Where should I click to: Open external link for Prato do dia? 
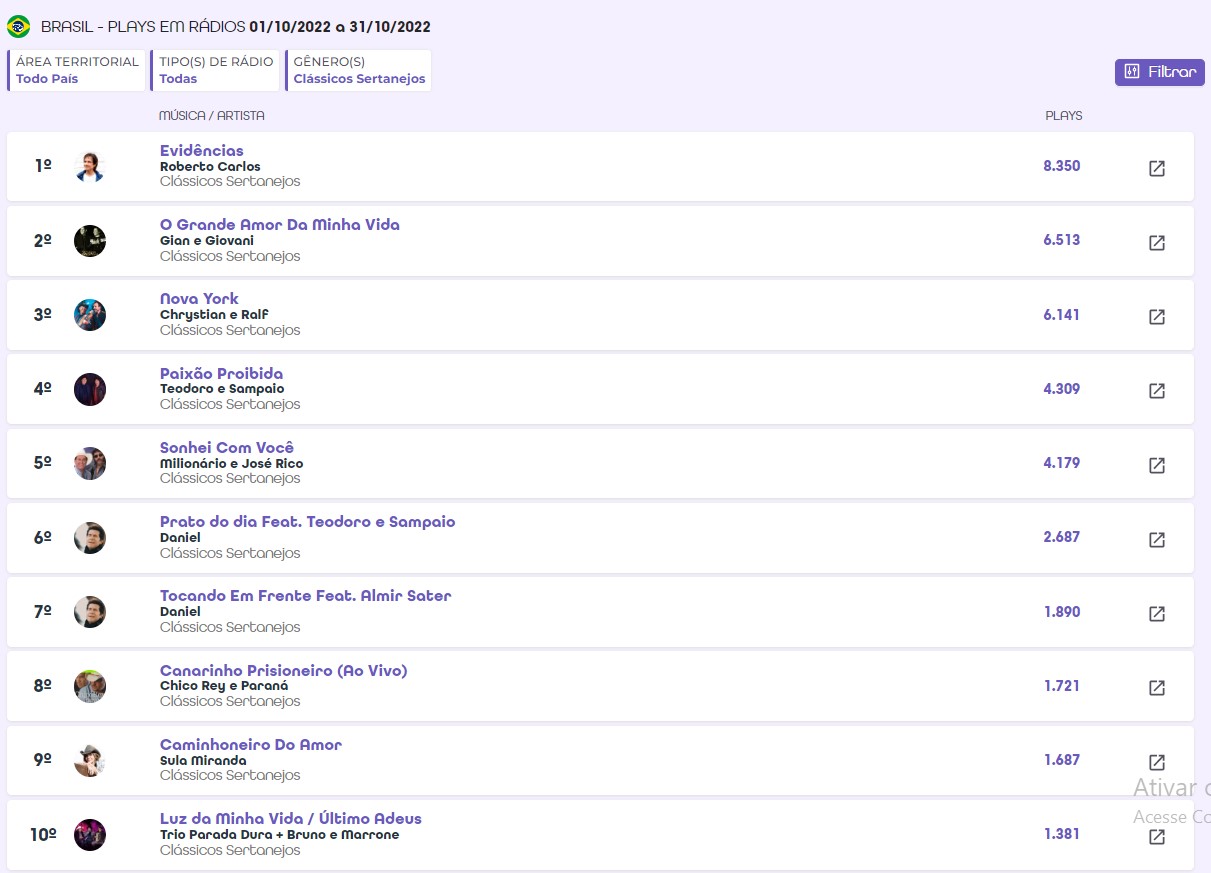pyautogui.click(x=1156, y=539)
